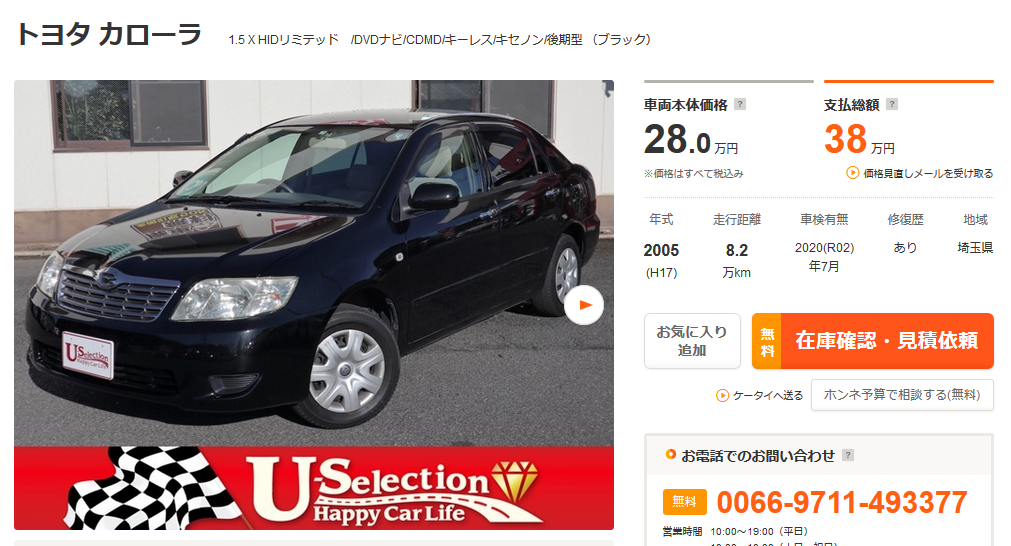Send listing via ケータイへ送る link
This screenshot has height=546, width=1011.
point(767,395)
